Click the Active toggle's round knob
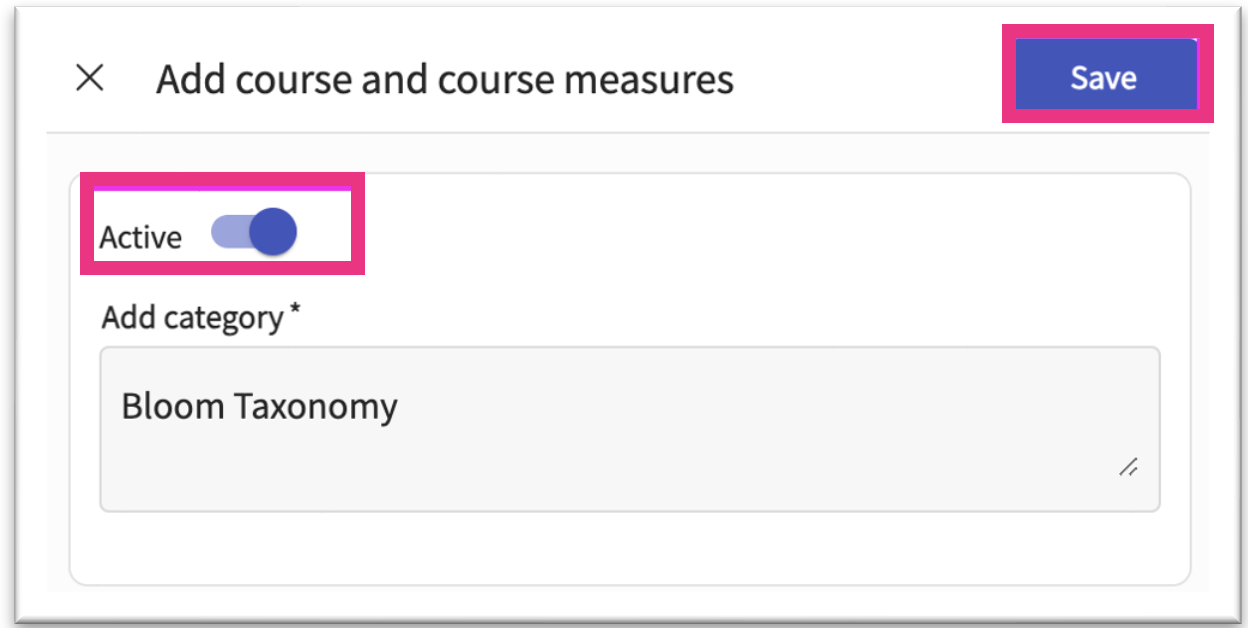This screenshot has height=628, width=1248. 272,234
